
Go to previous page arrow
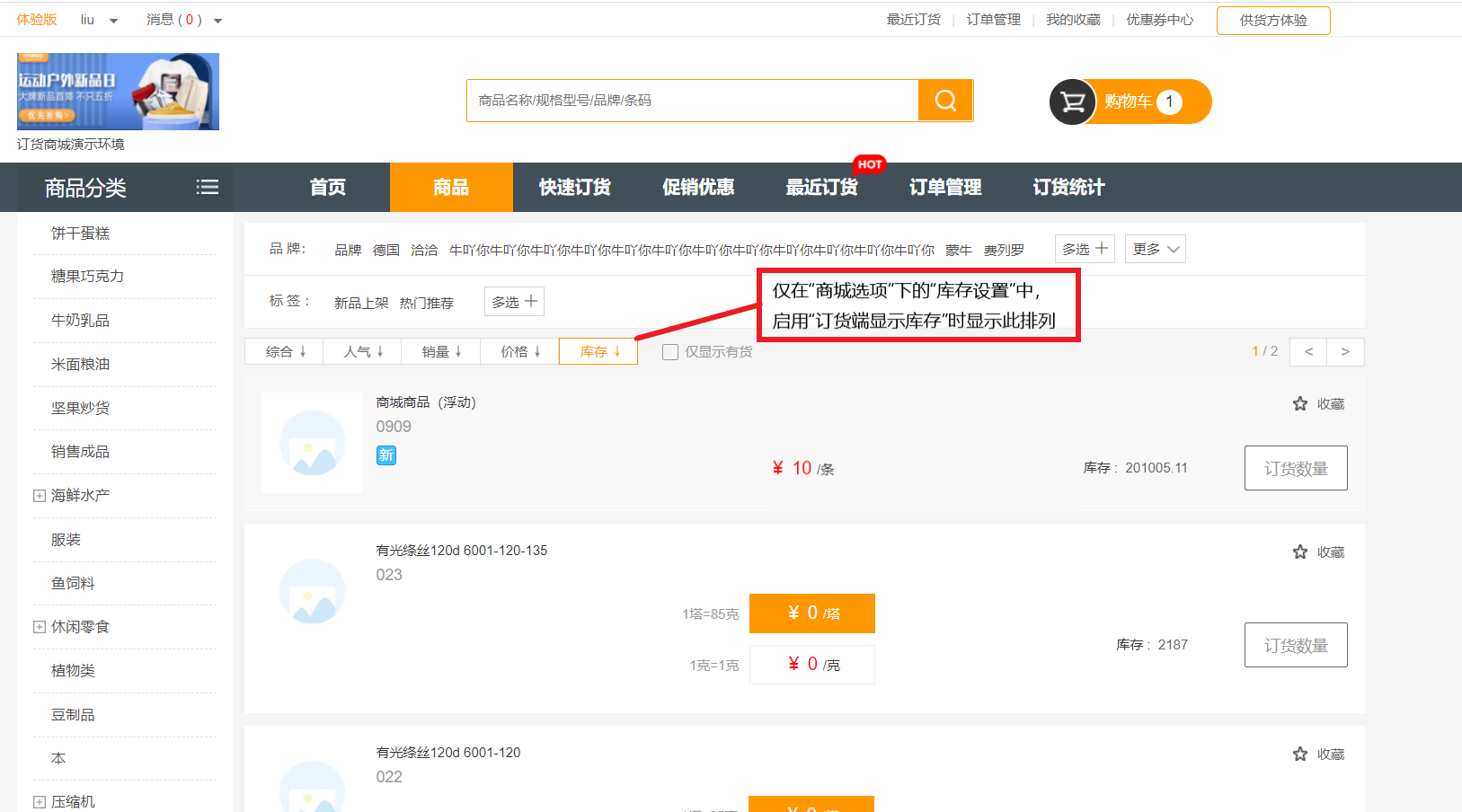coord(1308,351)
